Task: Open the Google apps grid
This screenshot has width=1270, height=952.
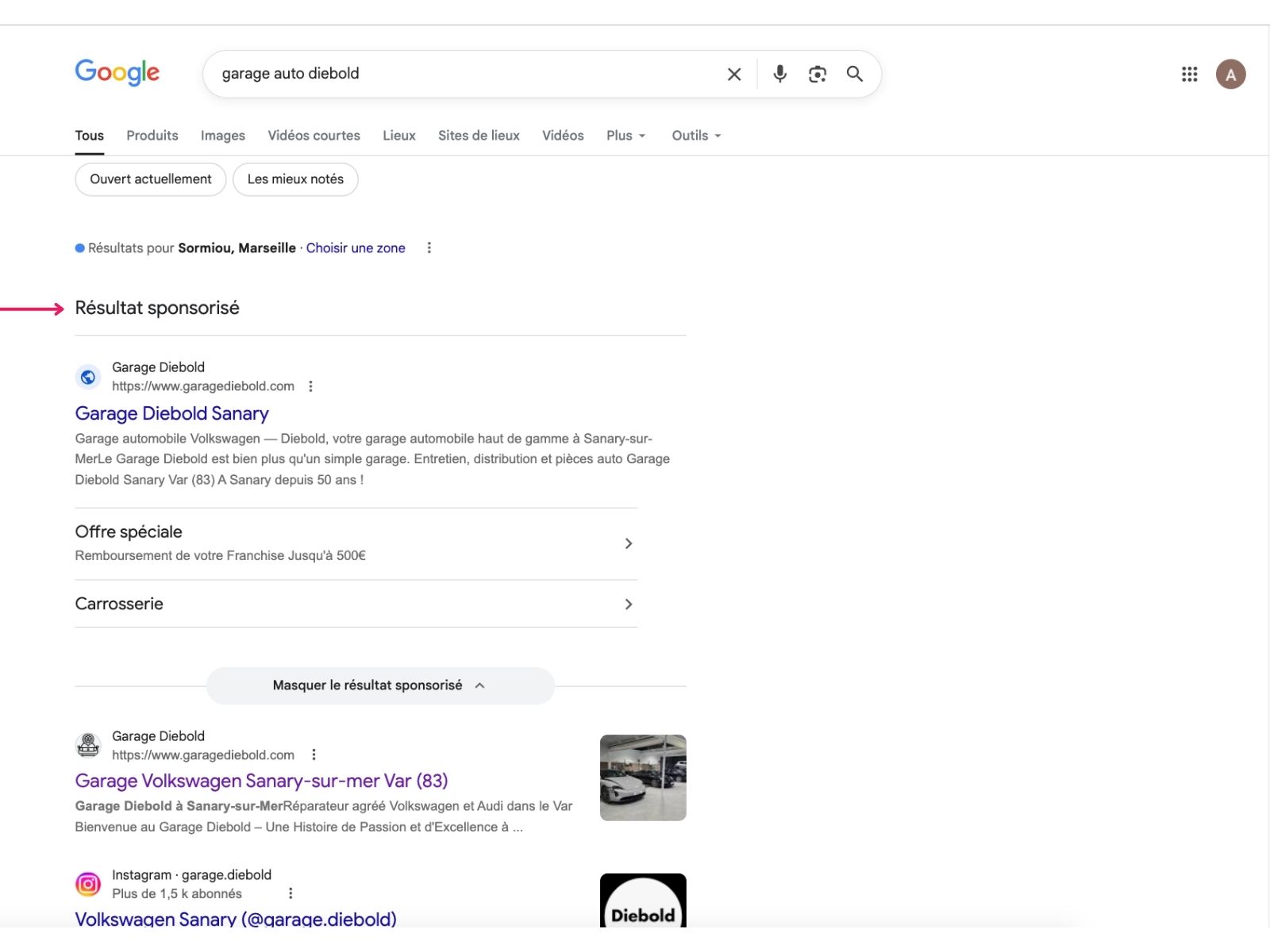Action: pyautogui.click(x=1189, y=75)
